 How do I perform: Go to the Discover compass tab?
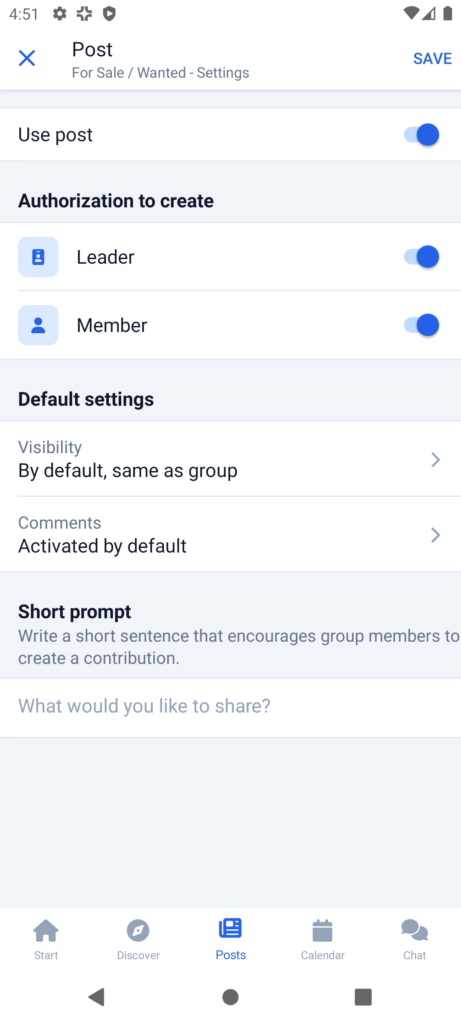pos(138,939)
